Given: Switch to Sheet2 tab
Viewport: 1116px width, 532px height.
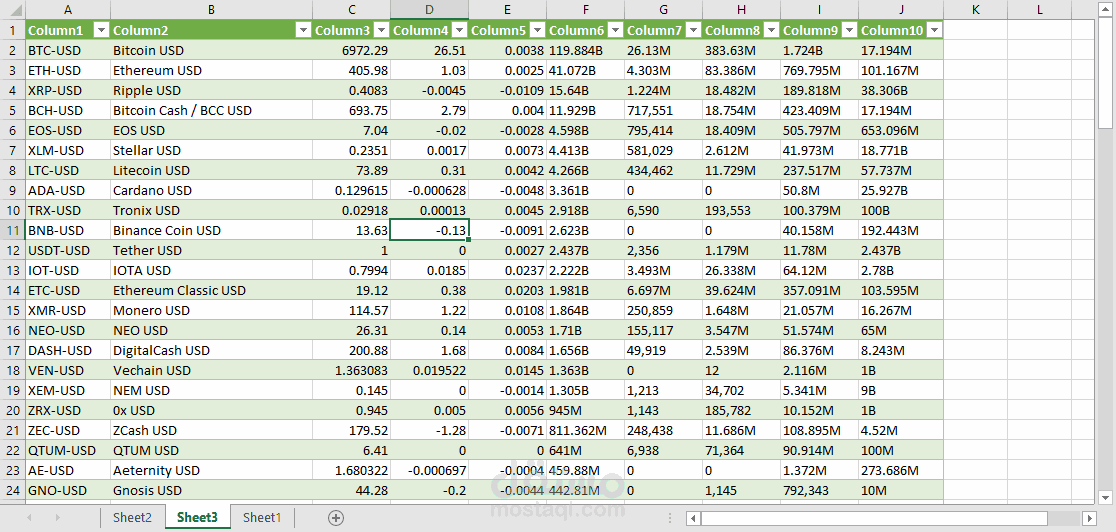Looking at the screenshot, I should point(132,518).
